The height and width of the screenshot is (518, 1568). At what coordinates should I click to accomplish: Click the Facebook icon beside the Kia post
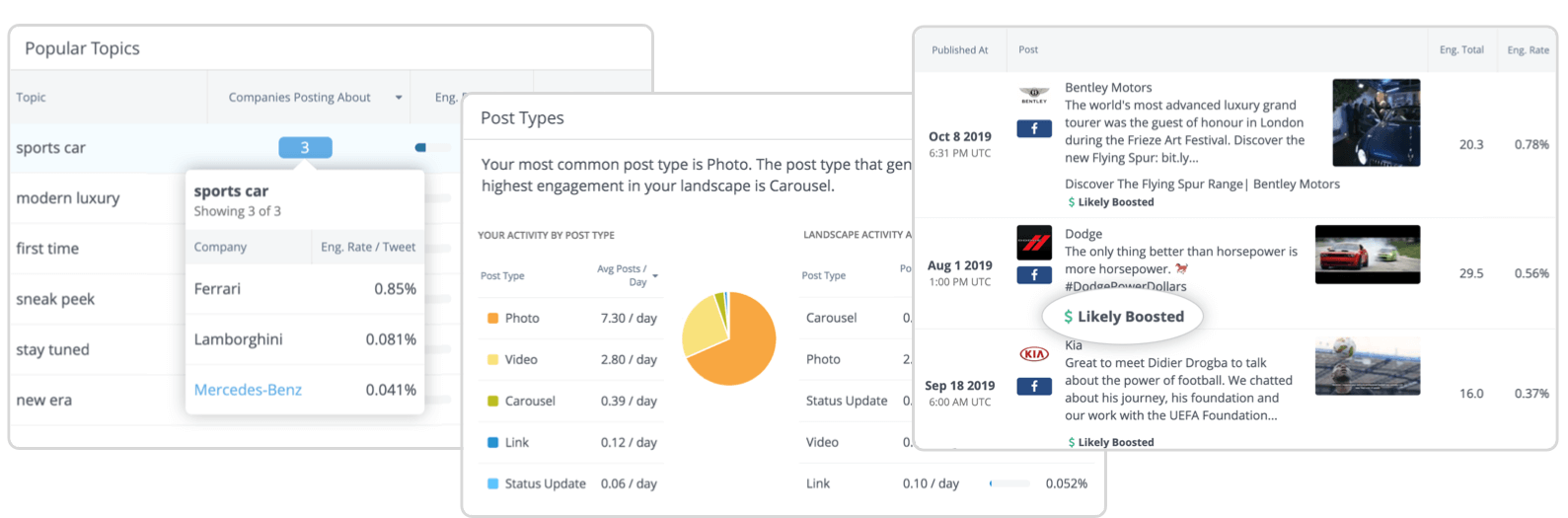click(x=1034, y=386)
